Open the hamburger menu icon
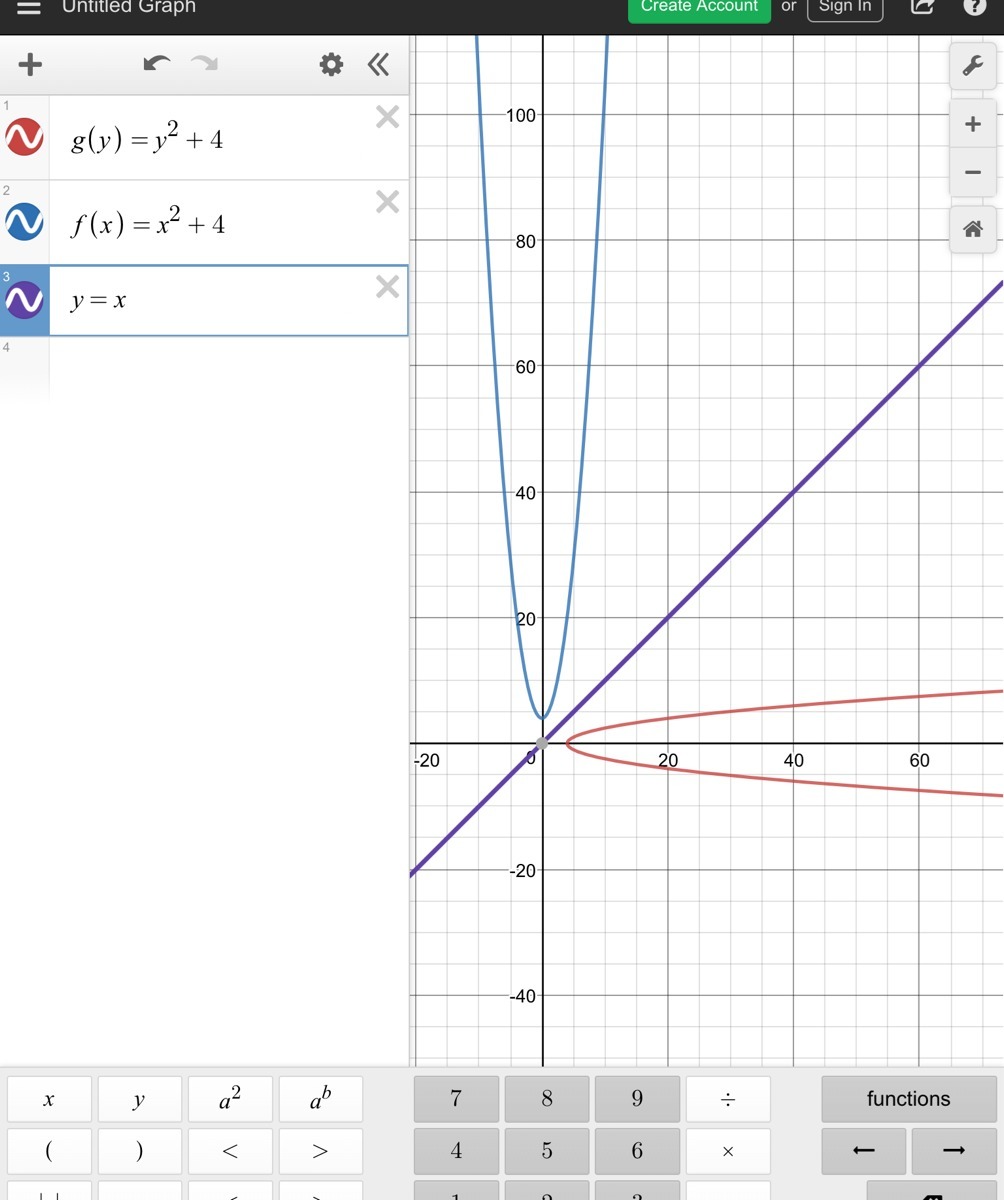The height and width of the screenshot is (1200, 1004). pos(29,7)
